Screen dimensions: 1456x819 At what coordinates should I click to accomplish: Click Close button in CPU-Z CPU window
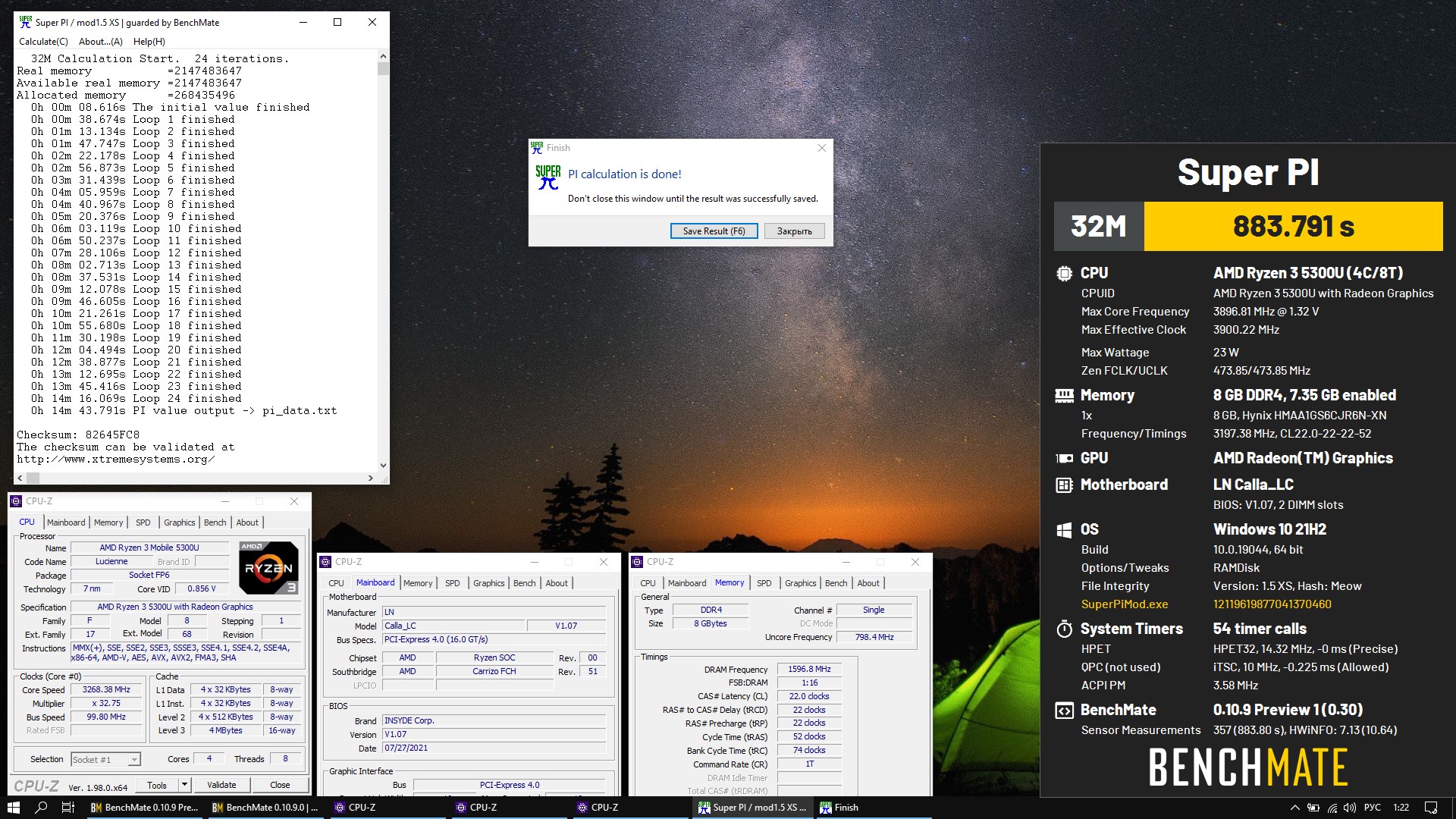click(x=280, y=785)
